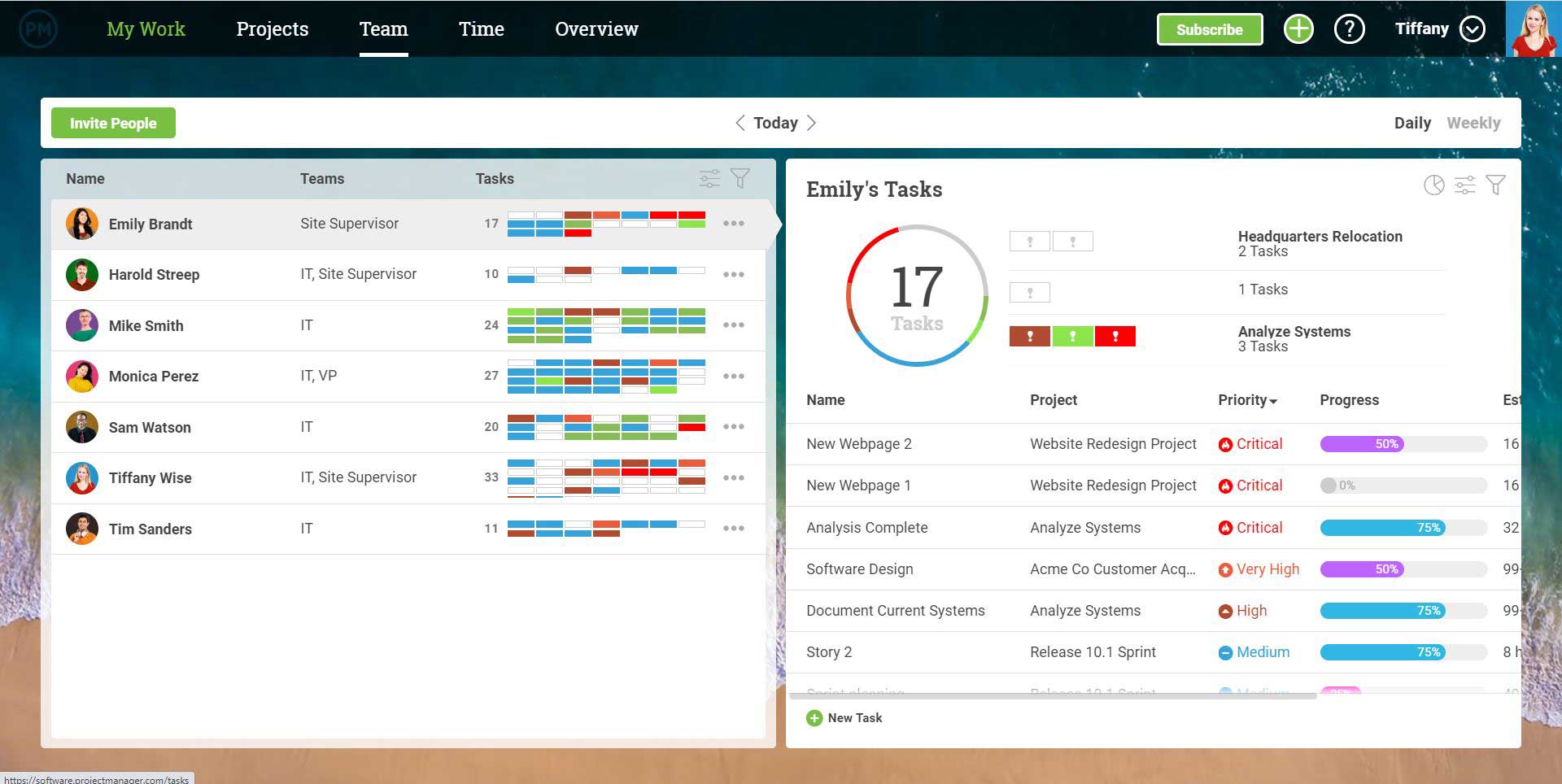The image size is (1562, 784).
Task: Open team list filter icon
Action: [x=740, y=178]
